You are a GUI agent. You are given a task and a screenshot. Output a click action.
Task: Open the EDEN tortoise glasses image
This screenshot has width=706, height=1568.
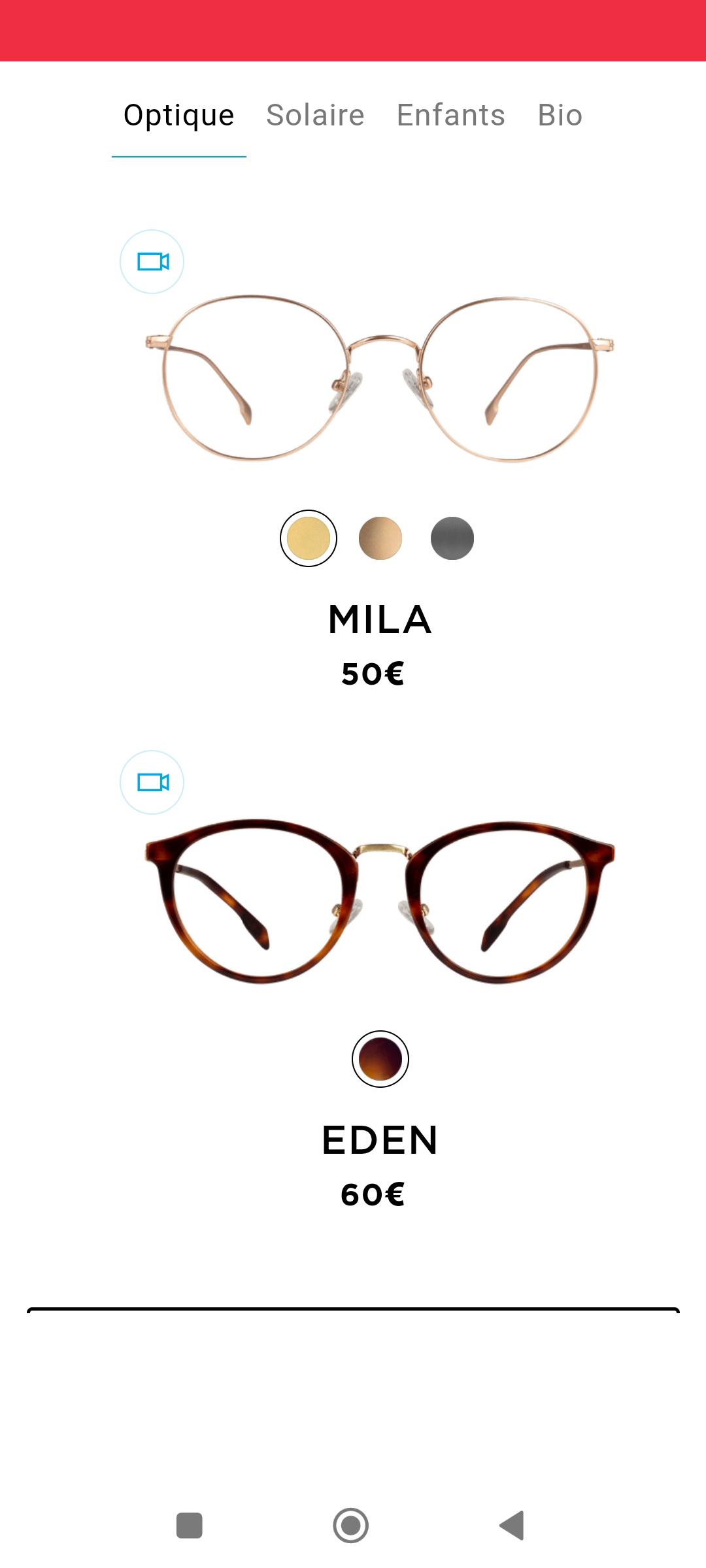pyautogui.click(x=380, y=901)
